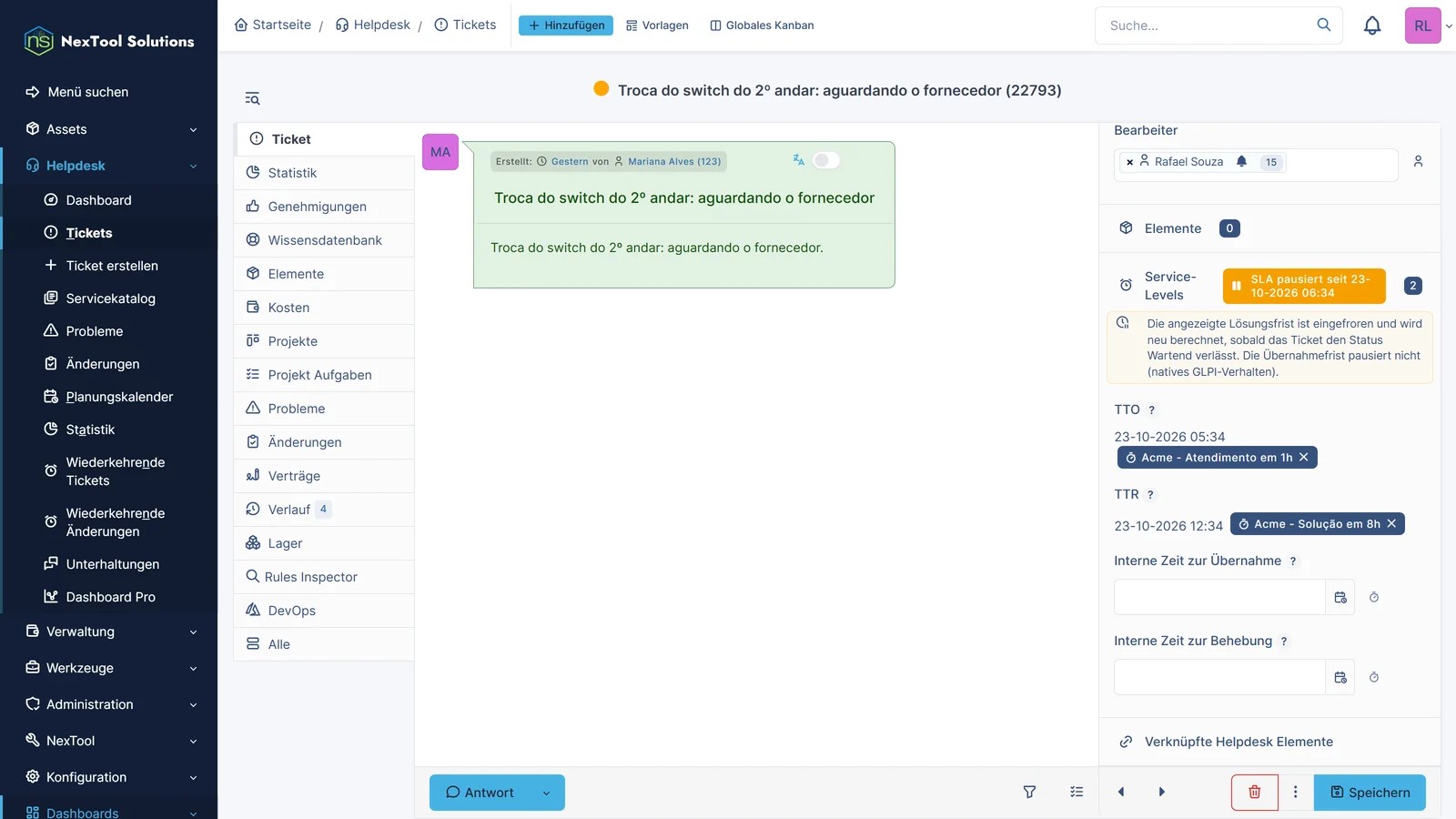Toggle the translation switch in message
The height and width of the screenshot is (819, 1456).
(826, 160)
